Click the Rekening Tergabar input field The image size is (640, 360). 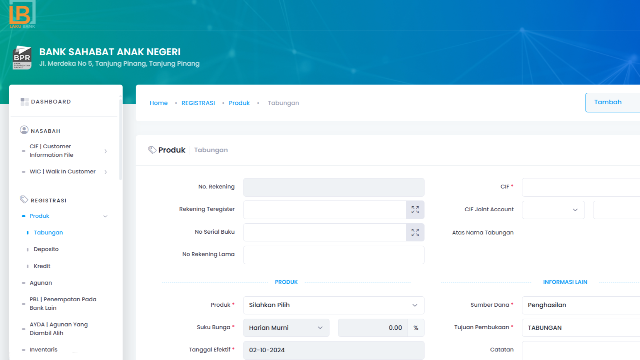click(x=325, y=209)
